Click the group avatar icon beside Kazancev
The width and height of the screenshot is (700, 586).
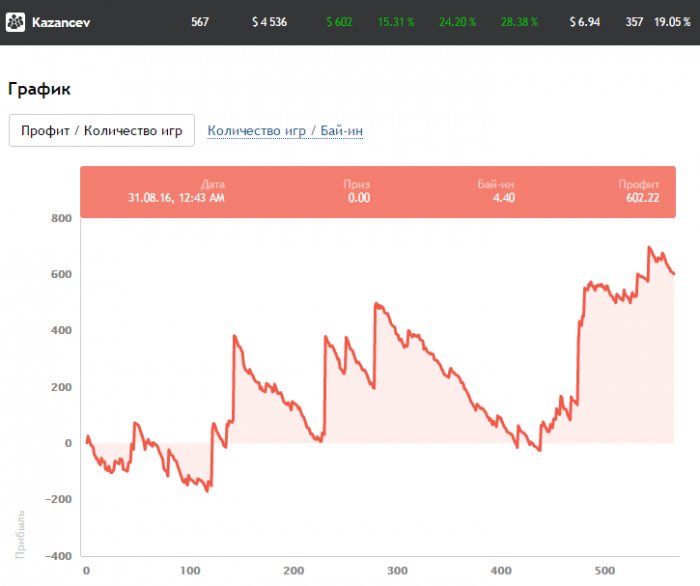[16, 22]
